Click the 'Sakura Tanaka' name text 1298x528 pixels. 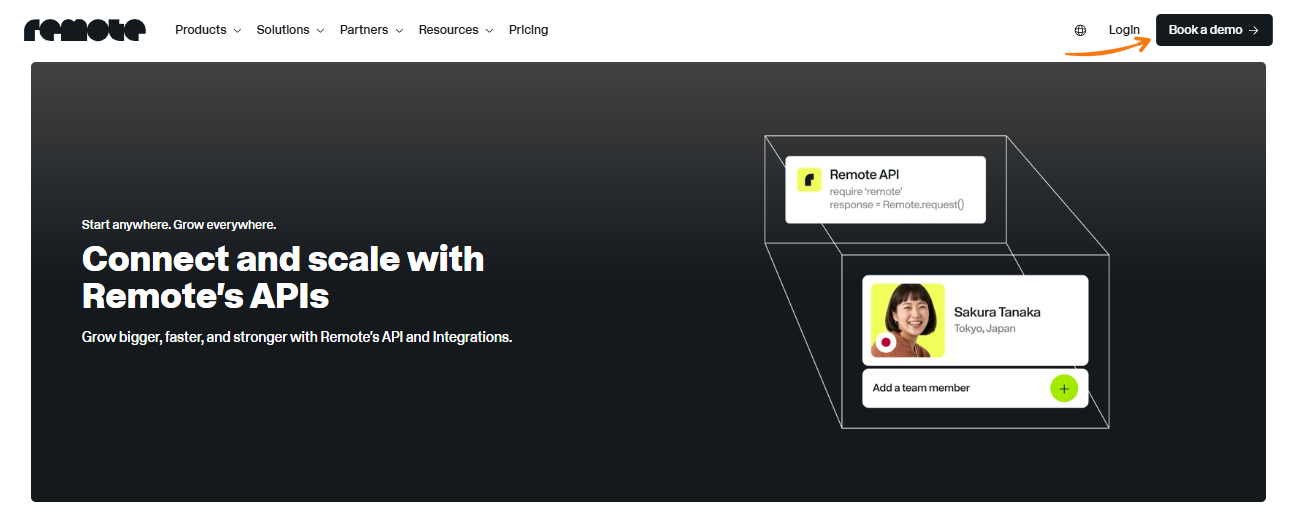pos(997,312)
